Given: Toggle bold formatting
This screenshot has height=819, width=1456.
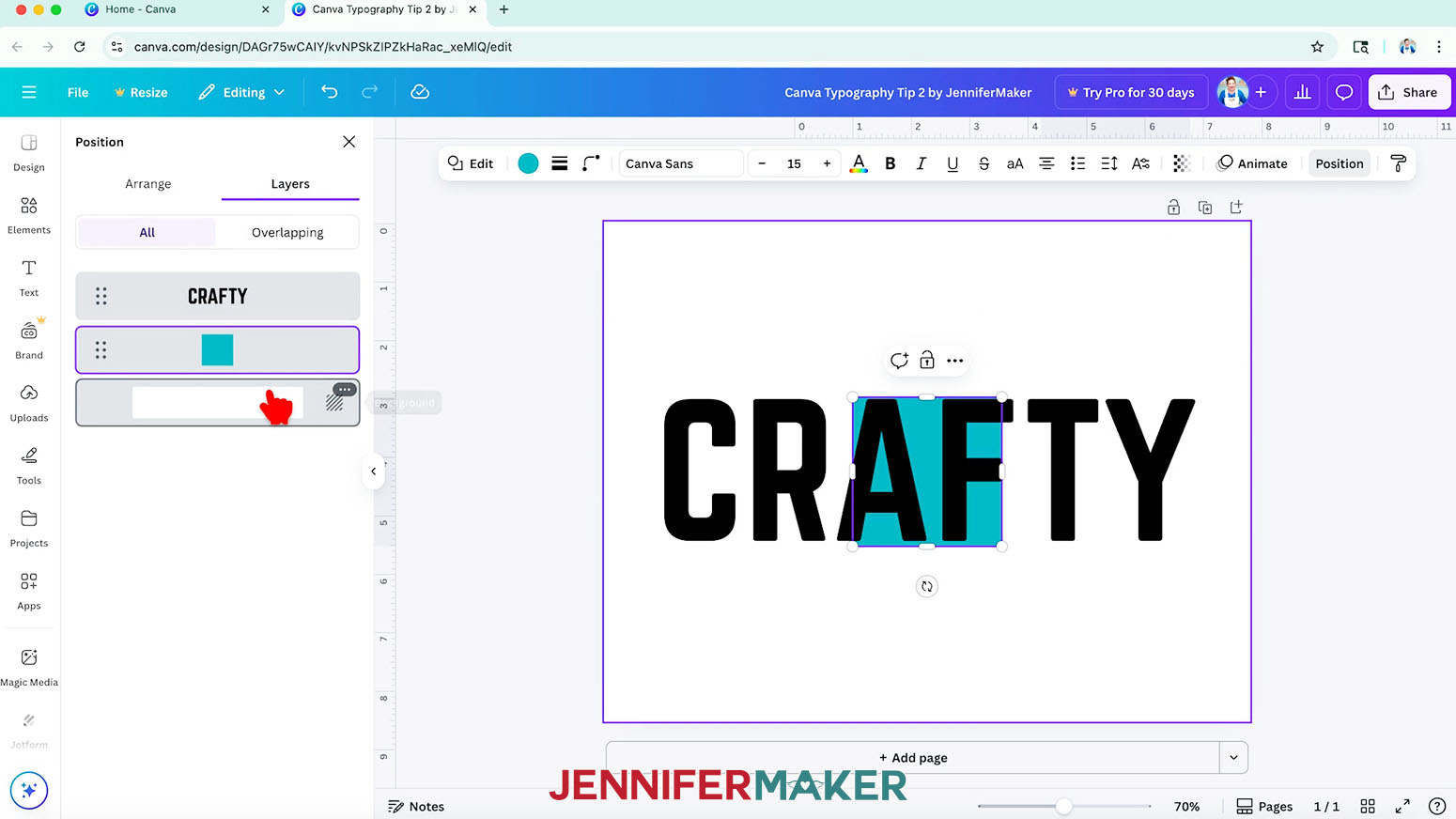Looking at the screenshot, I should 891,163.
